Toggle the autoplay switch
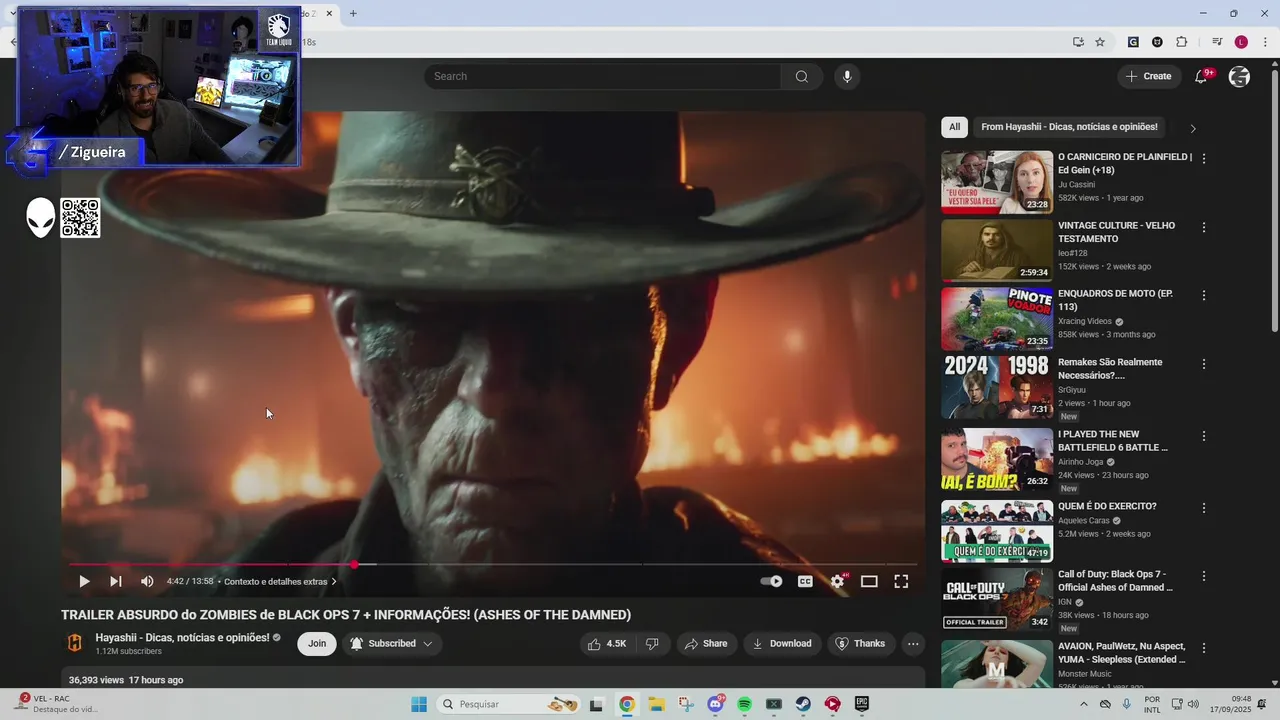This screenshot has width=1280, height=720. [771, 581]
